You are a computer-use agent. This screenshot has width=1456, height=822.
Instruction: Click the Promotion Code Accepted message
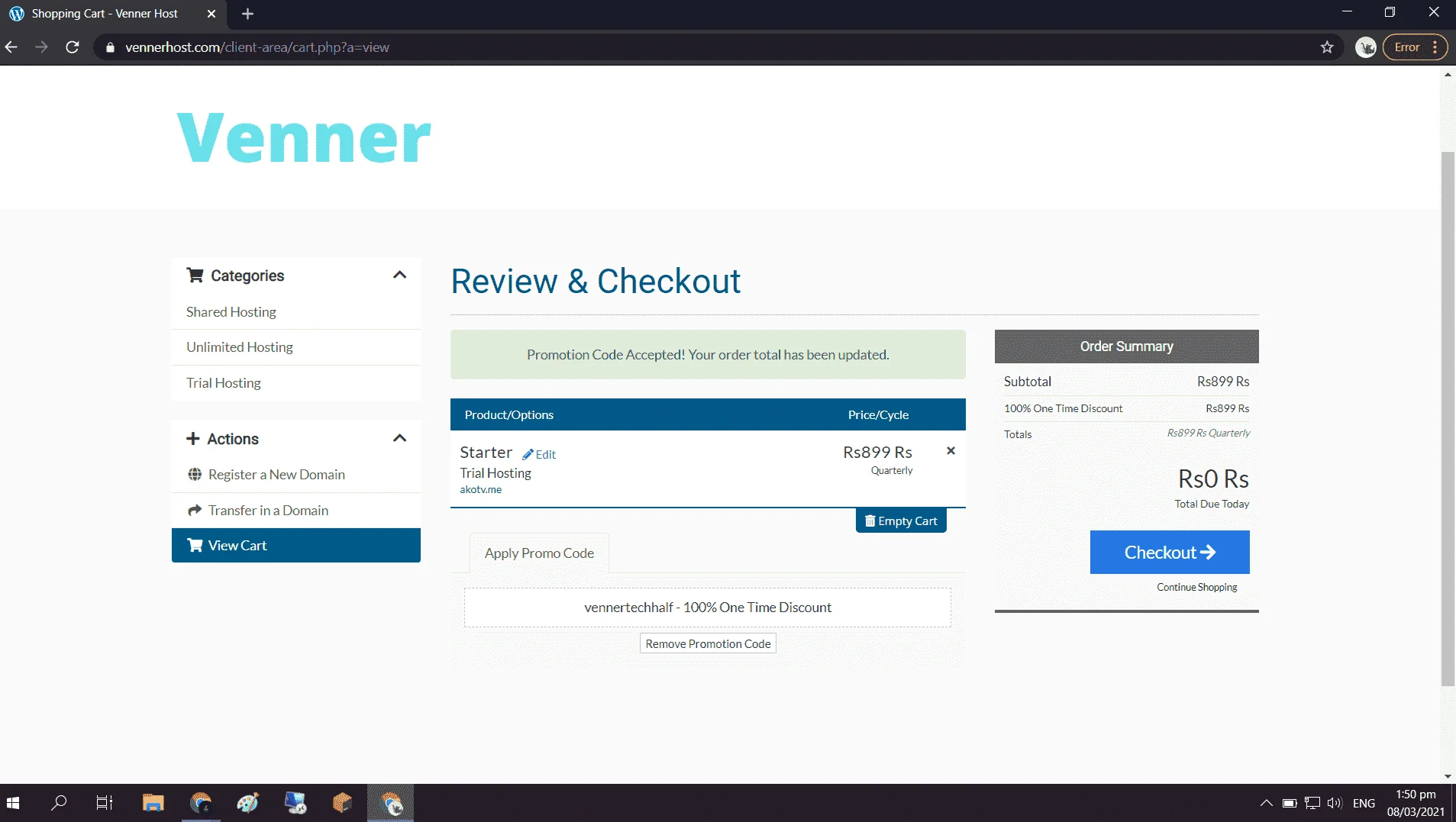[708, 354]
